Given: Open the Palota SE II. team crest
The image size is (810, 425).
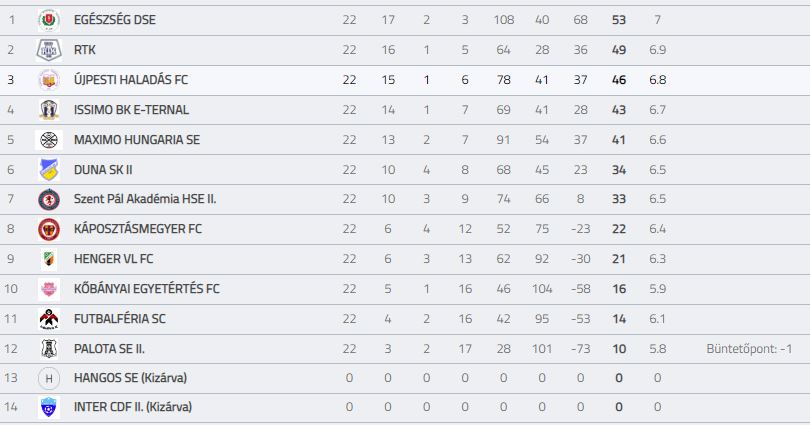Looking at the screenshot, I should pos(49,349).
